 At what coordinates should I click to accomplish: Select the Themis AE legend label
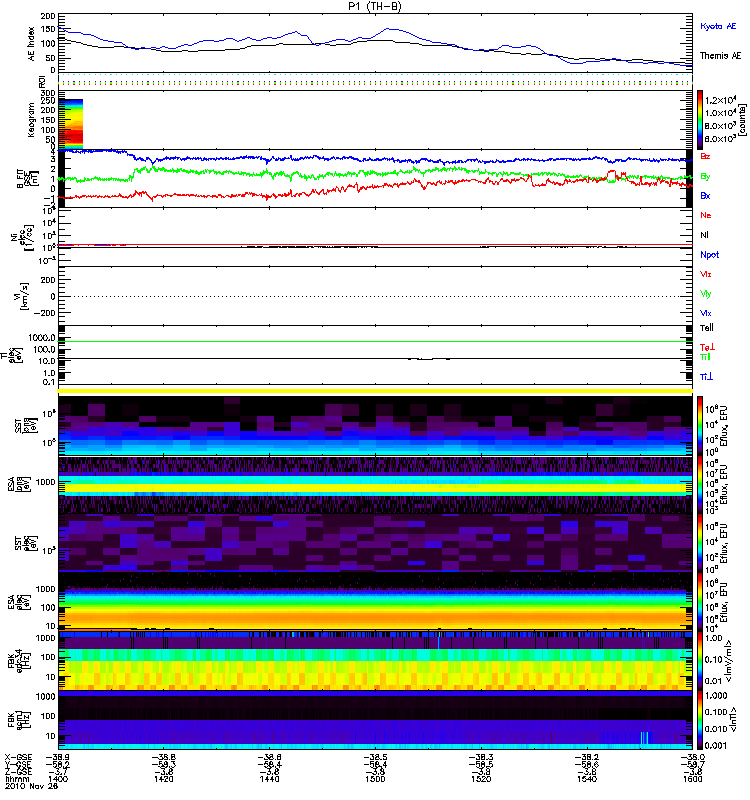[x=720, y=56]
